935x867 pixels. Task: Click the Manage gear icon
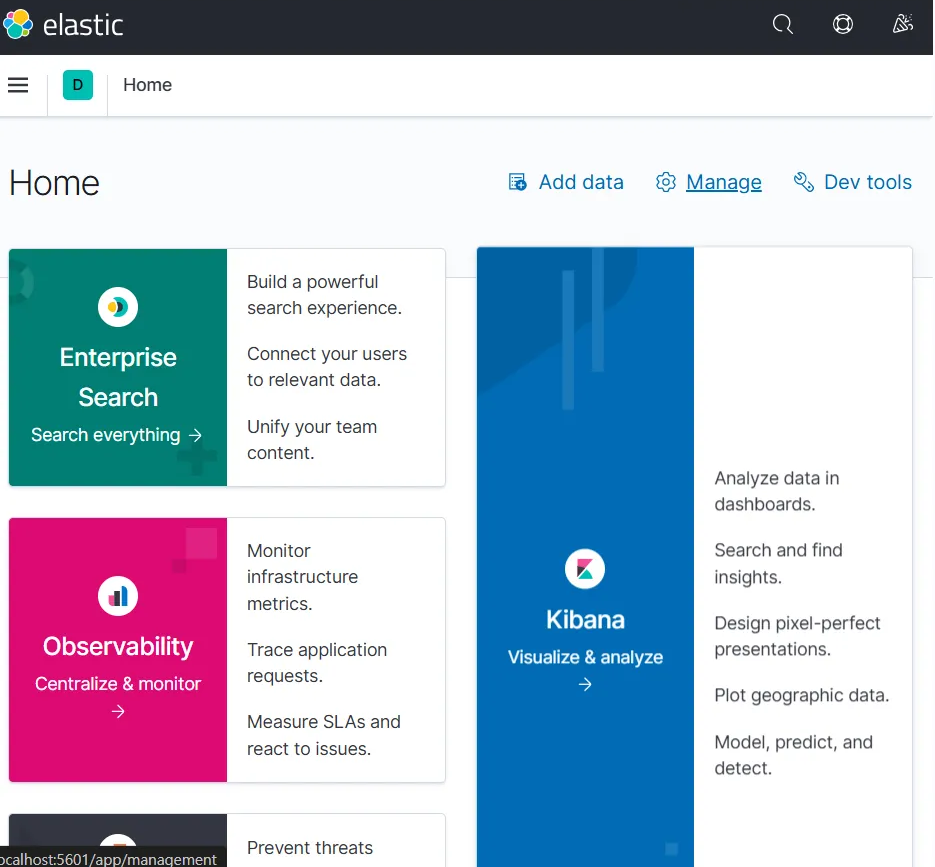click(665, 182)
